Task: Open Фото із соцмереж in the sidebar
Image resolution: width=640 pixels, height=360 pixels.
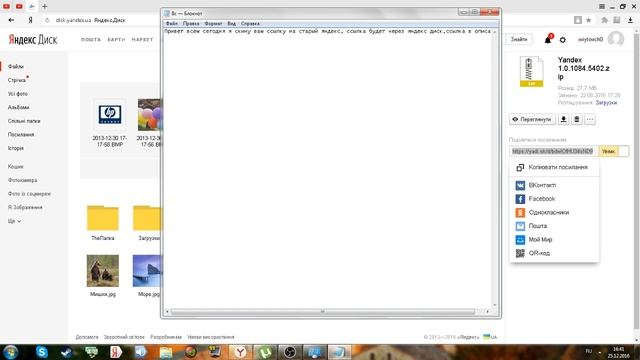Action: (x=29, y=194)
